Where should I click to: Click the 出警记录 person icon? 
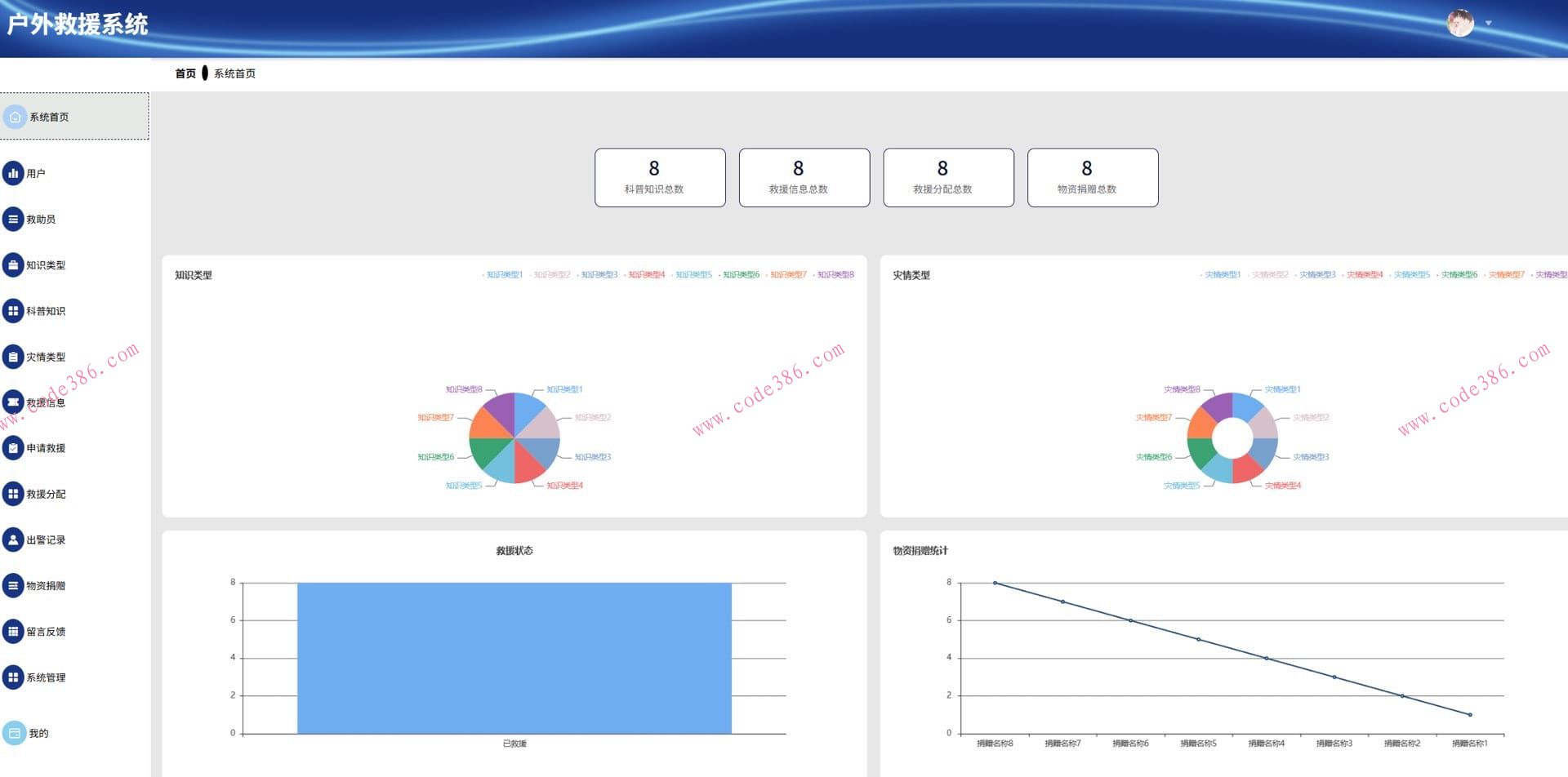click(x=13, y=539)
